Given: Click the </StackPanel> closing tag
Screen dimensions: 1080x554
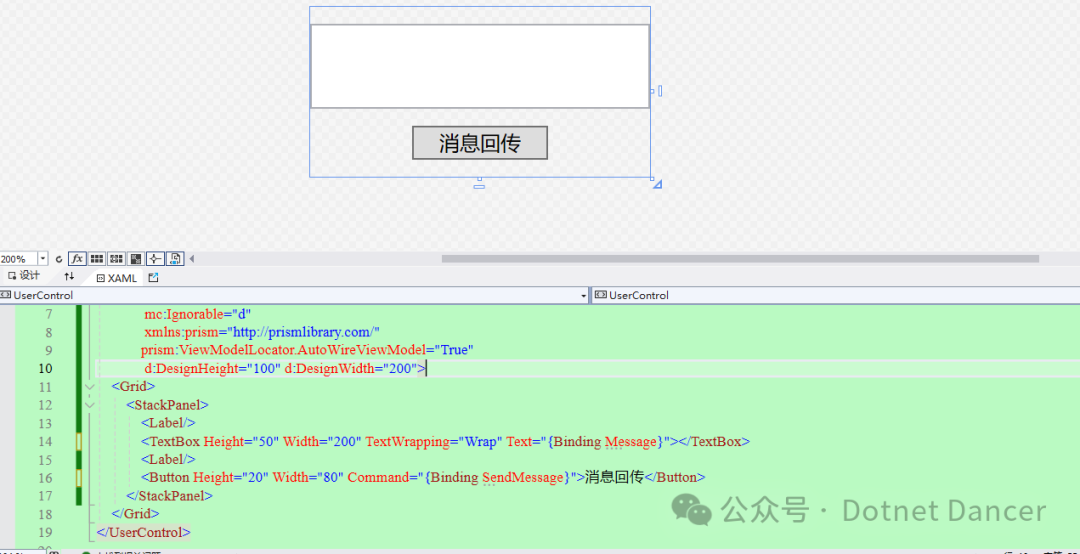Looking at the screenshot, I should click(169, 495).
